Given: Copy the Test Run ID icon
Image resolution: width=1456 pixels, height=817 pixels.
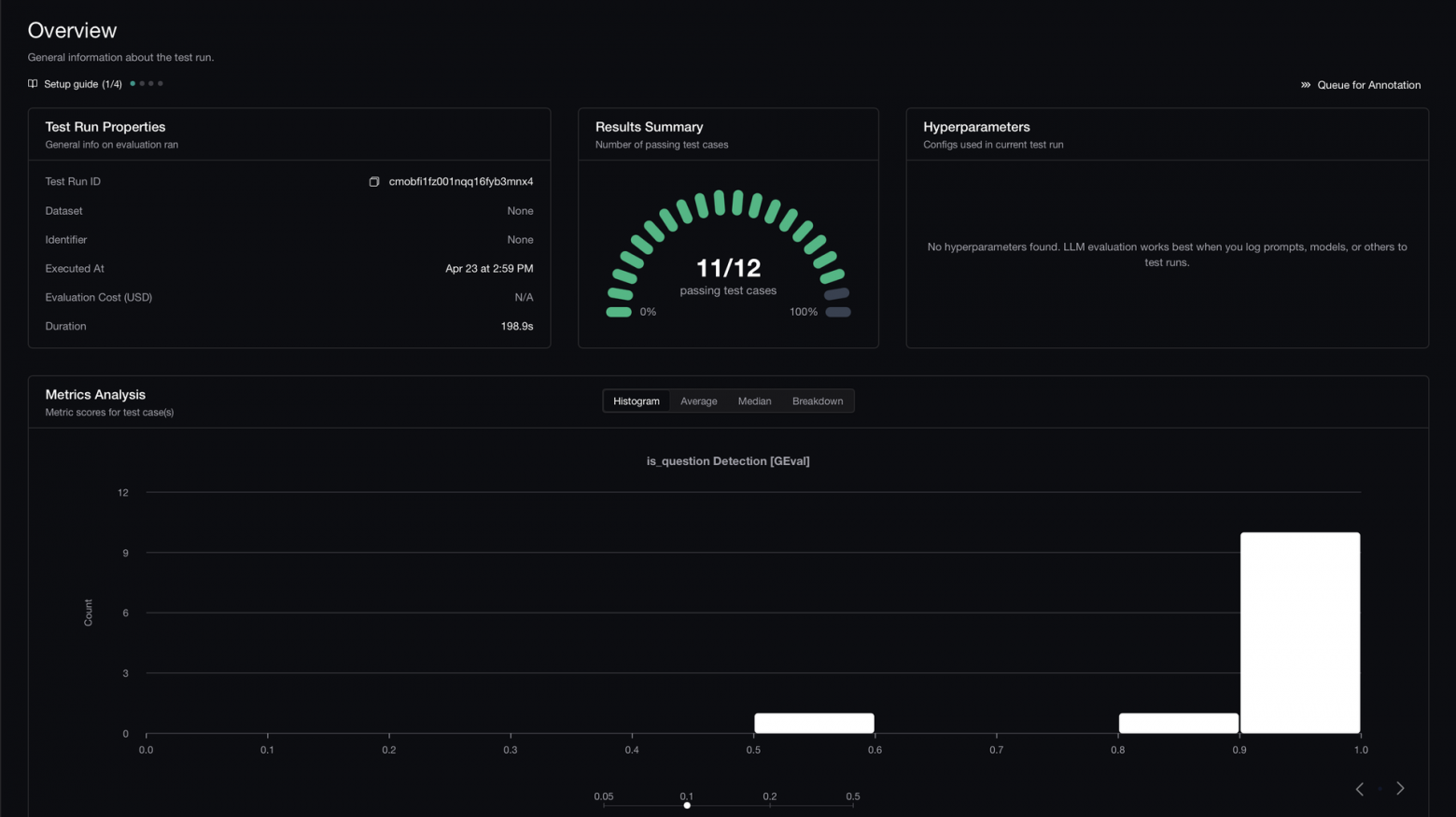Looking at the screenshot, I should [x=374, y=182].
